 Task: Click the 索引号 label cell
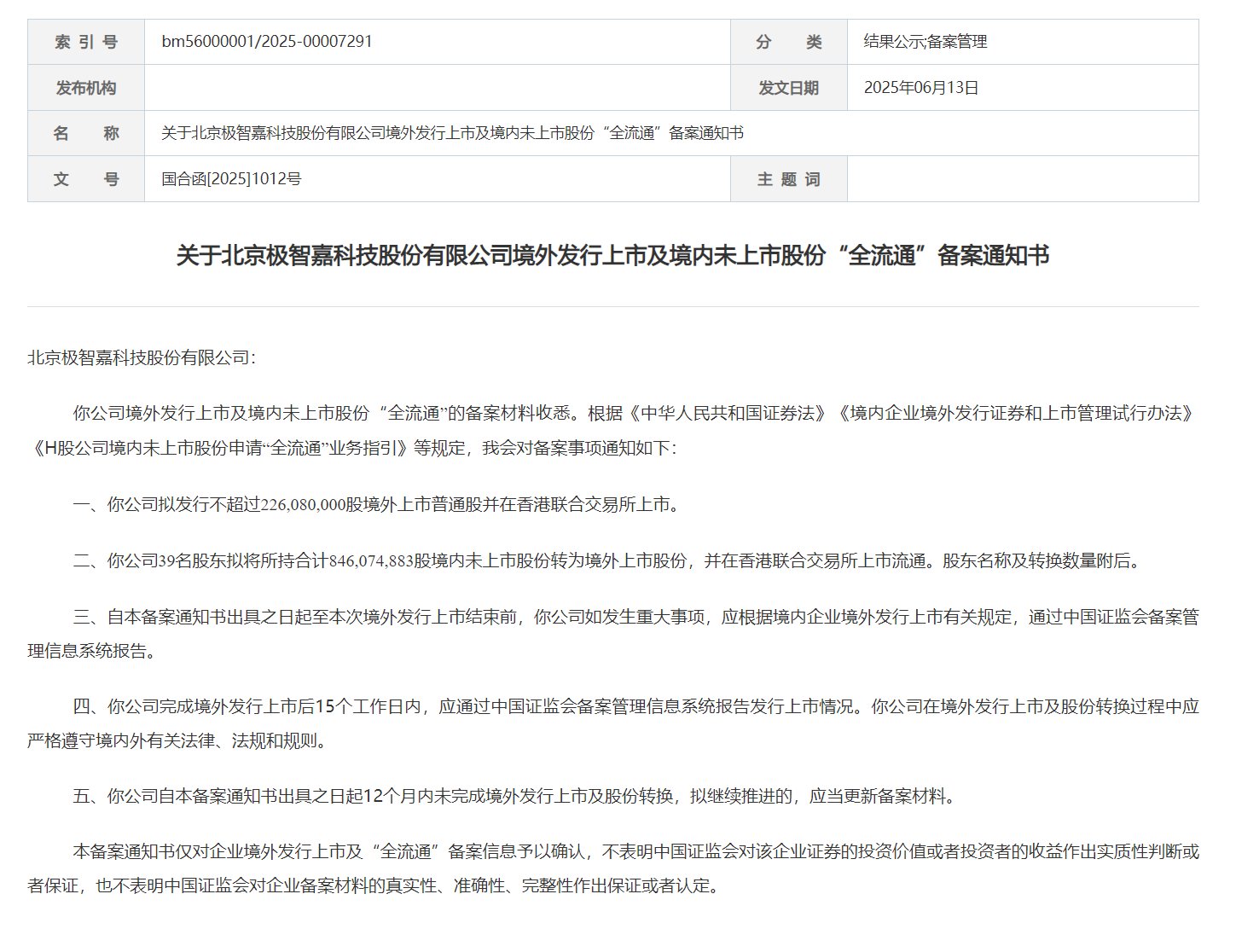tap(86, 42)
